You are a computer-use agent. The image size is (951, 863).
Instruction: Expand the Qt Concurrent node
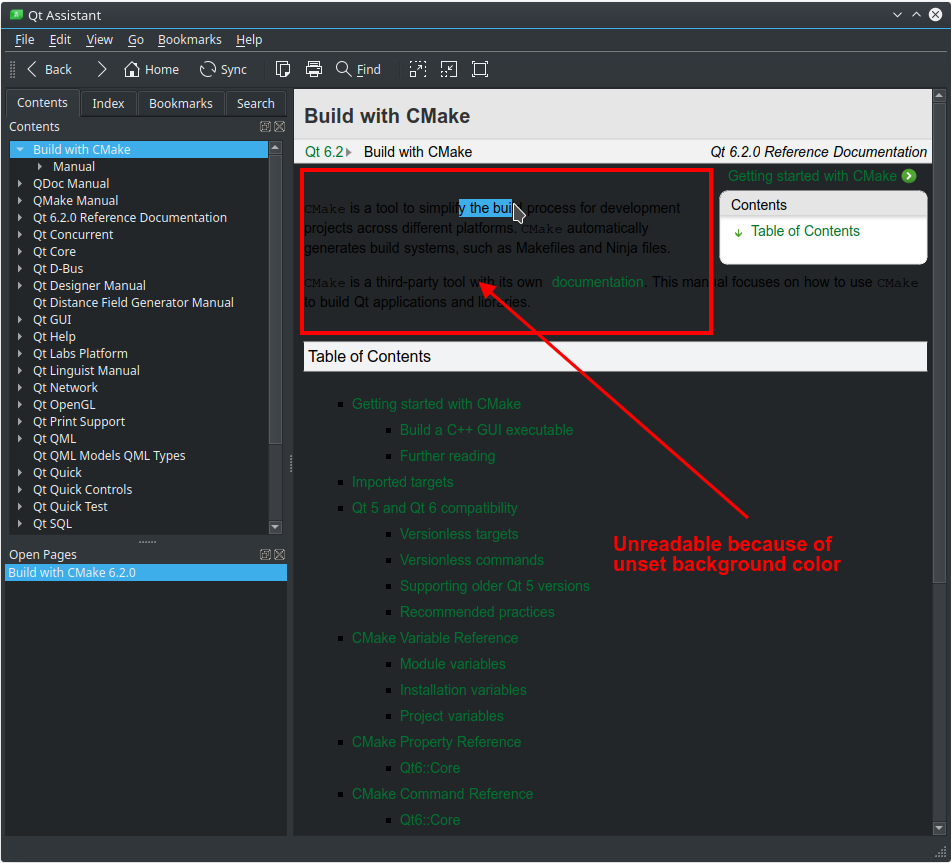point(20,234)
